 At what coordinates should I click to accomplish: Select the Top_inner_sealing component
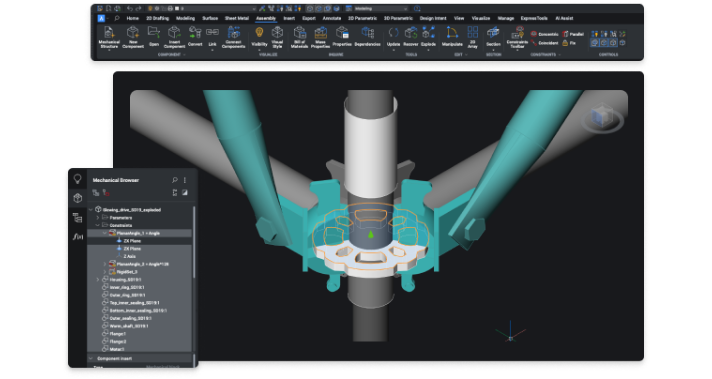click(x=134, y=303)
